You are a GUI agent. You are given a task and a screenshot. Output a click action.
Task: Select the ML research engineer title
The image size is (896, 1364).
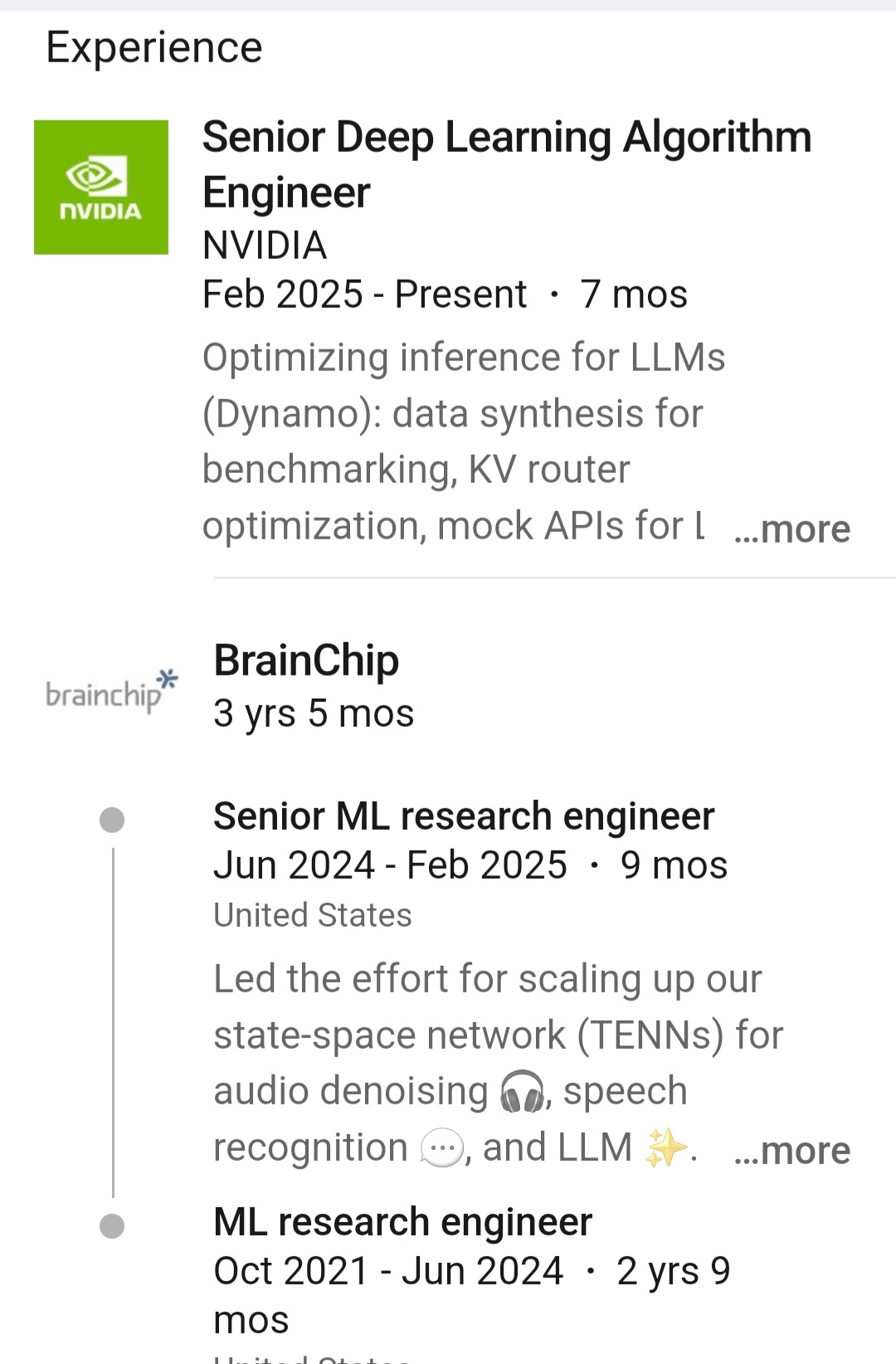click(x=402, y=1222)
